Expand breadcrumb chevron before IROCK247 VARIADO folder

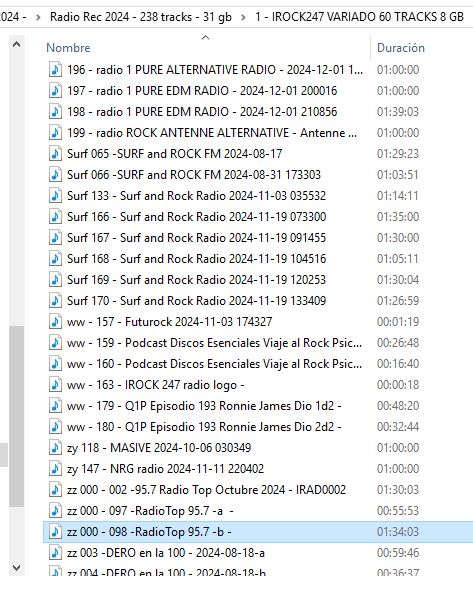[x=243, y=17]
